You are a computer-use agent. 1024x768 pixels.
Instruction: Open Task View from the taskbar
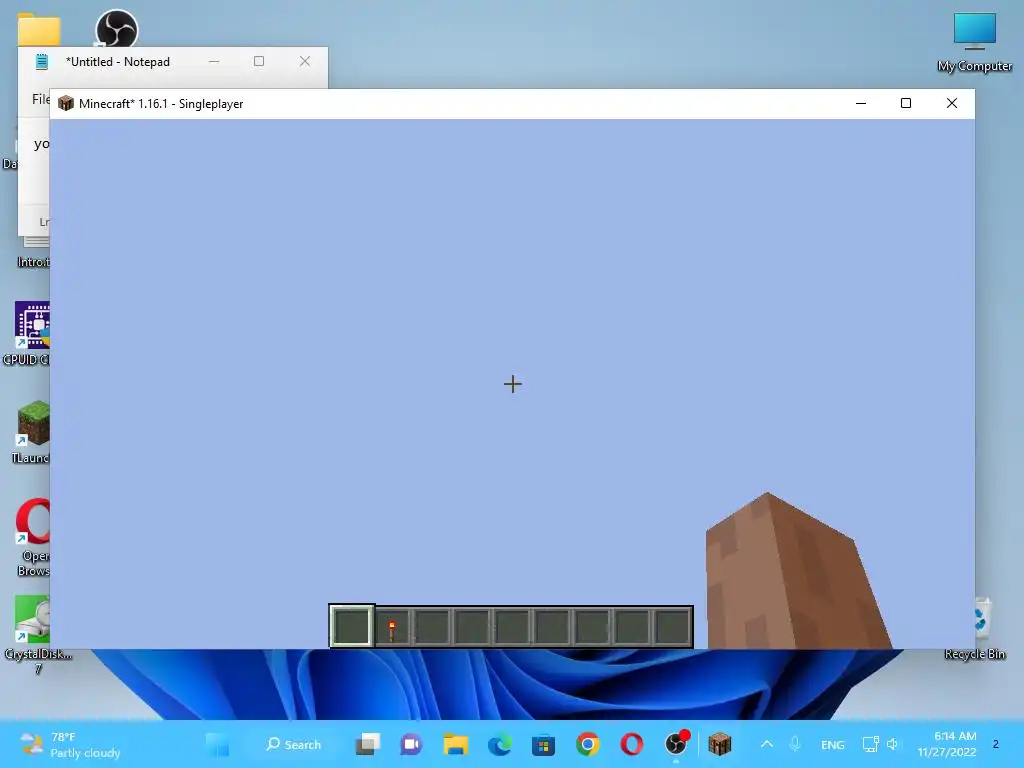click(x=368, y=744)
